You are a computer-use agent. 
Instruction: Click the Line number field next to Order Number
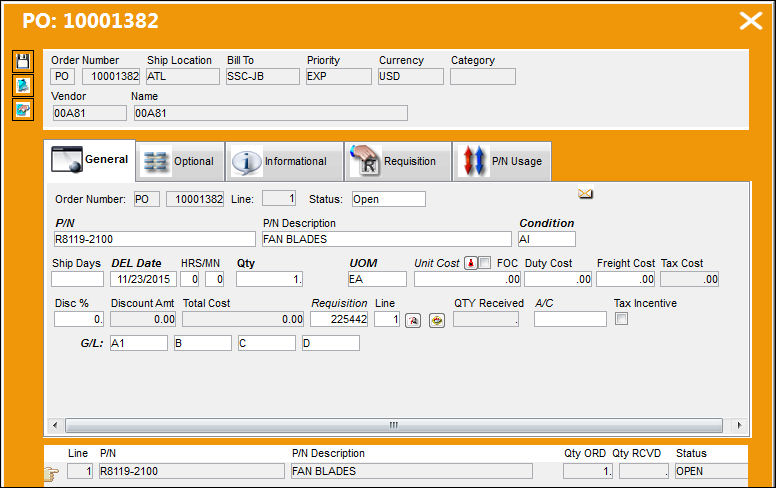tap(279, 198)
